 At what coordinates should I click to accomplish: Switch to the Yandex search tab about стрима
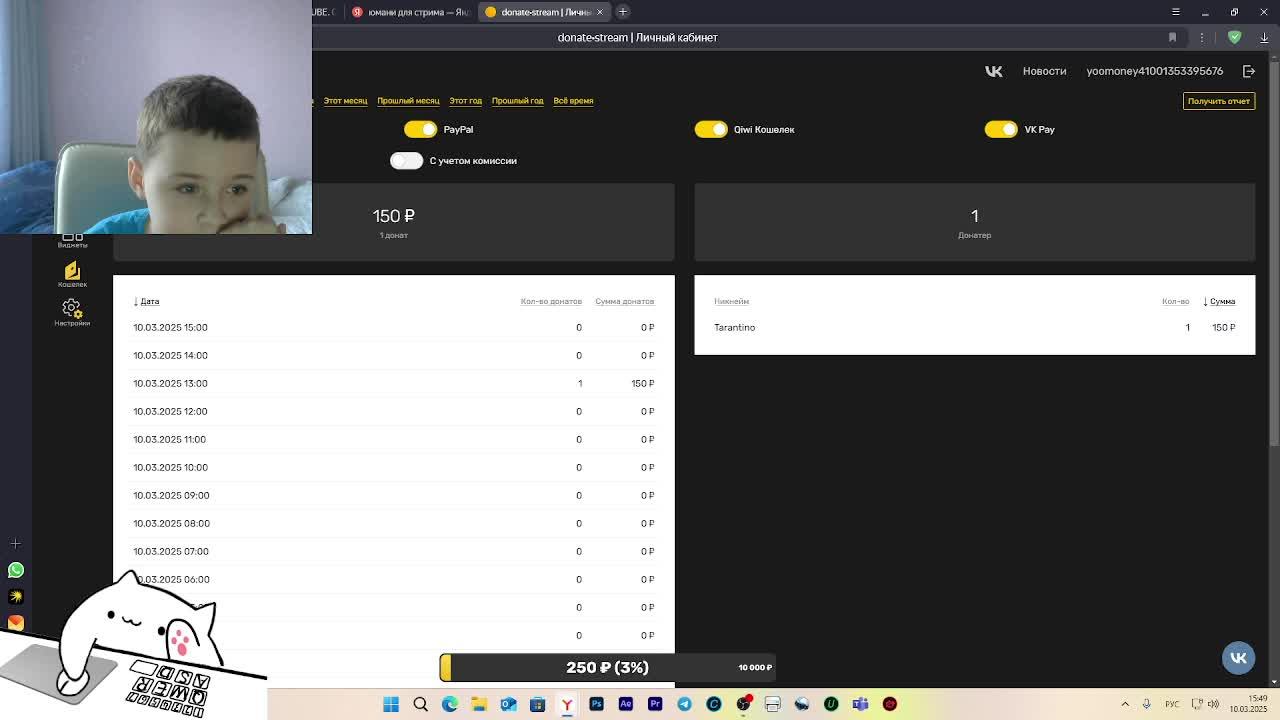tap(411, 12)
